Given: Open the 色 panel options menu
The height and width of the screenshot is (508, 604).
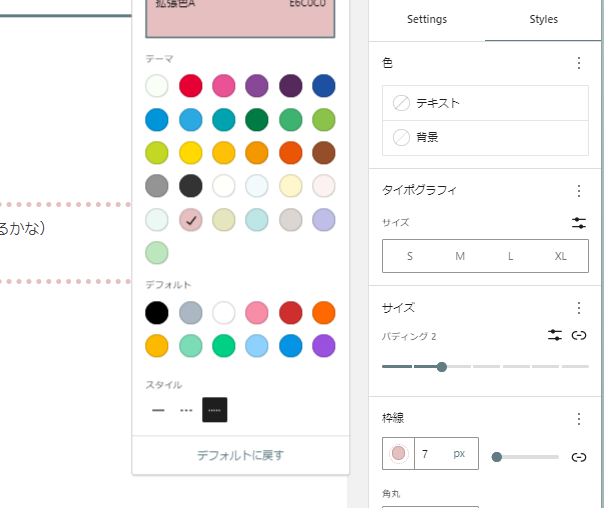Looking at the screenshot, I should pyautogui.click(x=579, y=63).
